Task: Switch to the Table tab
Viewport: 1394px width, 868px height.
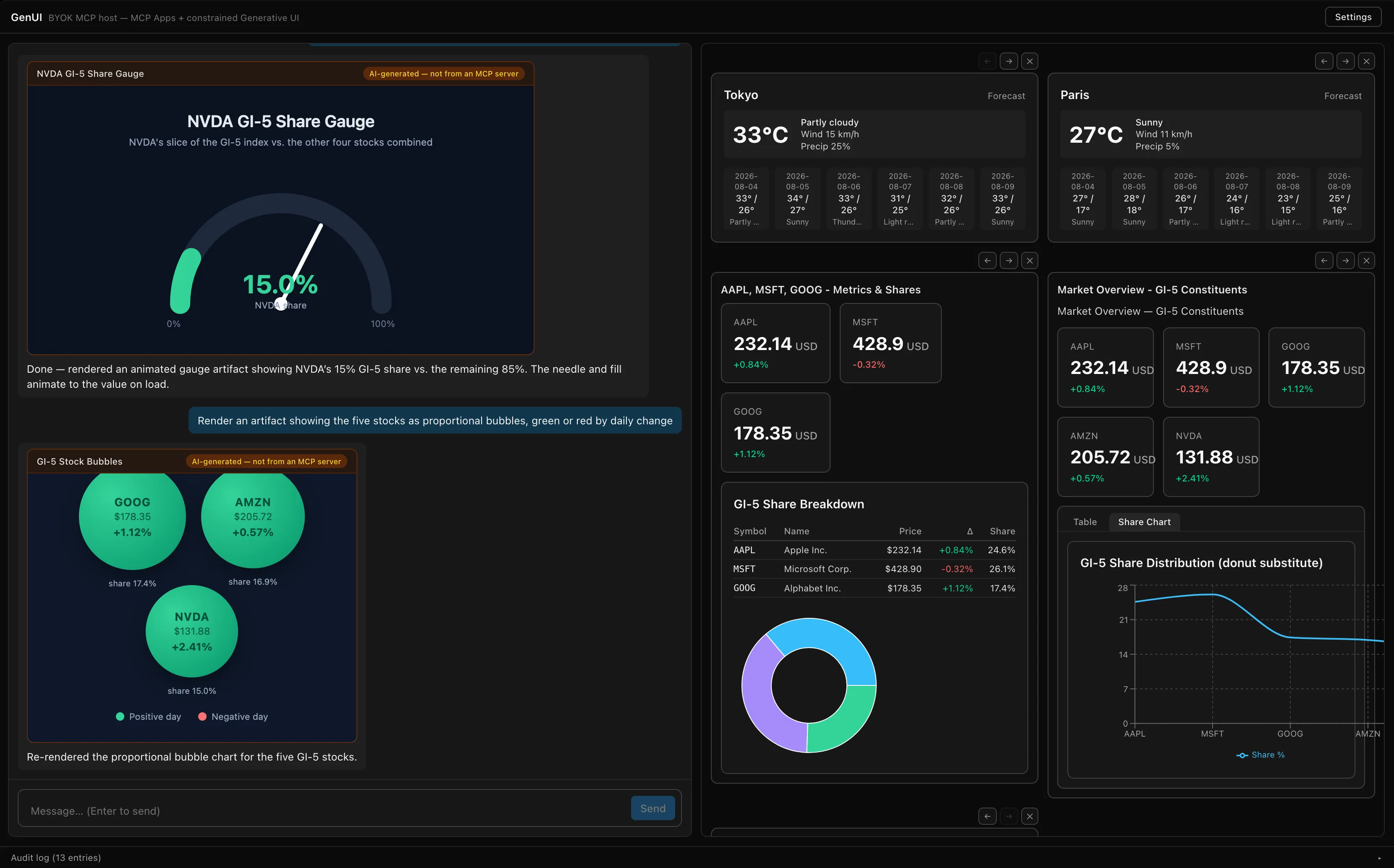Action: (x=1085, y=522)
